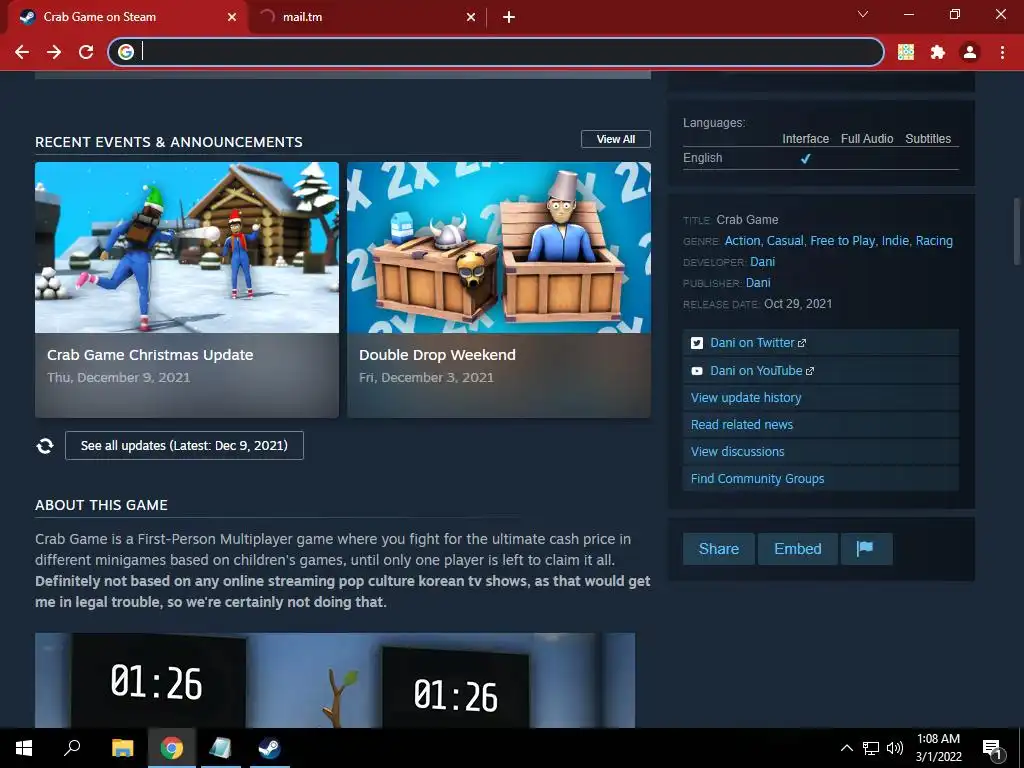This screenshot has height=768, width=1024.
Task: Open the Windows Start menu
Action: pos(24,748)
